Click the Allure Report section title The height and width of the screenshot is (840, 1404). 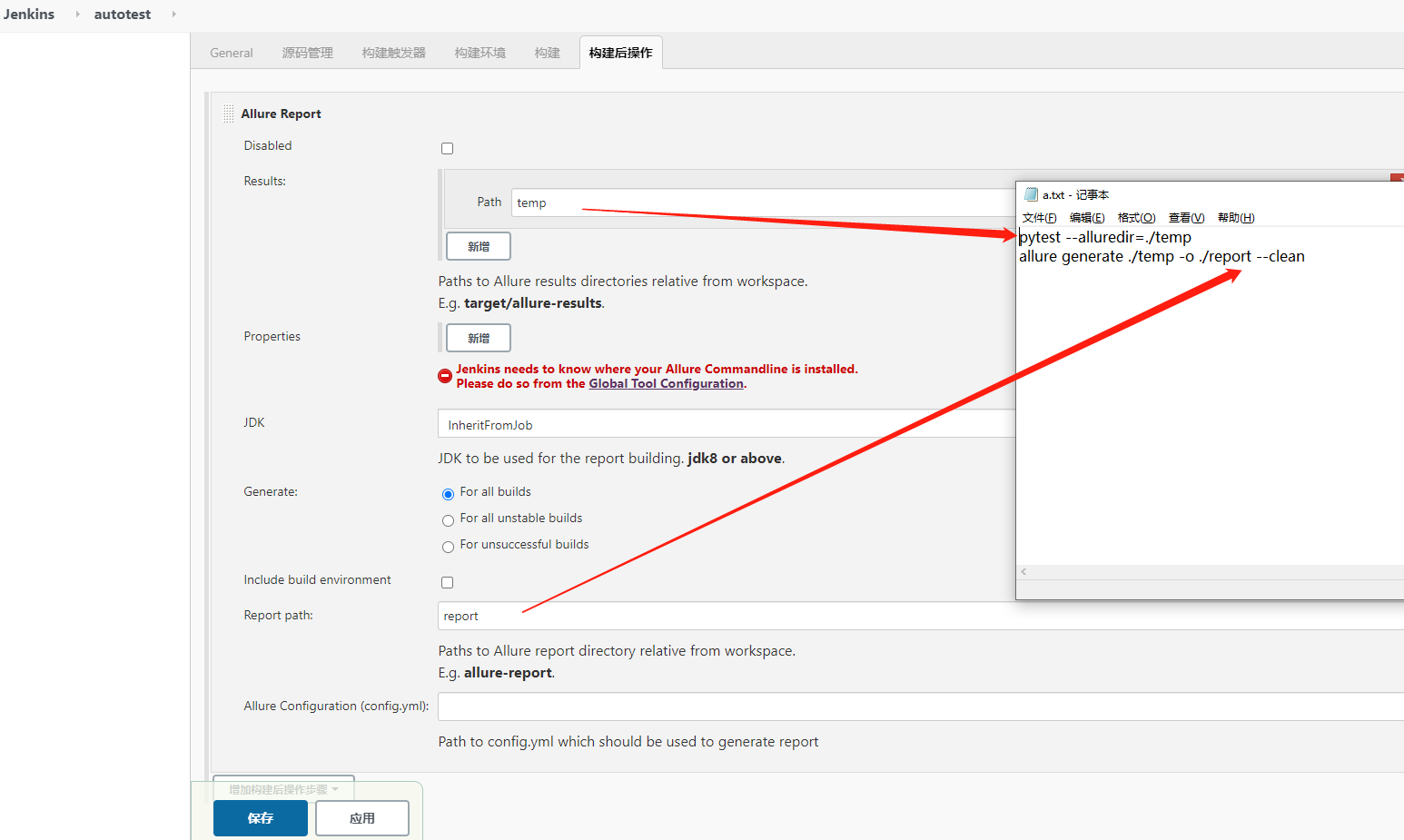(281, 114)
